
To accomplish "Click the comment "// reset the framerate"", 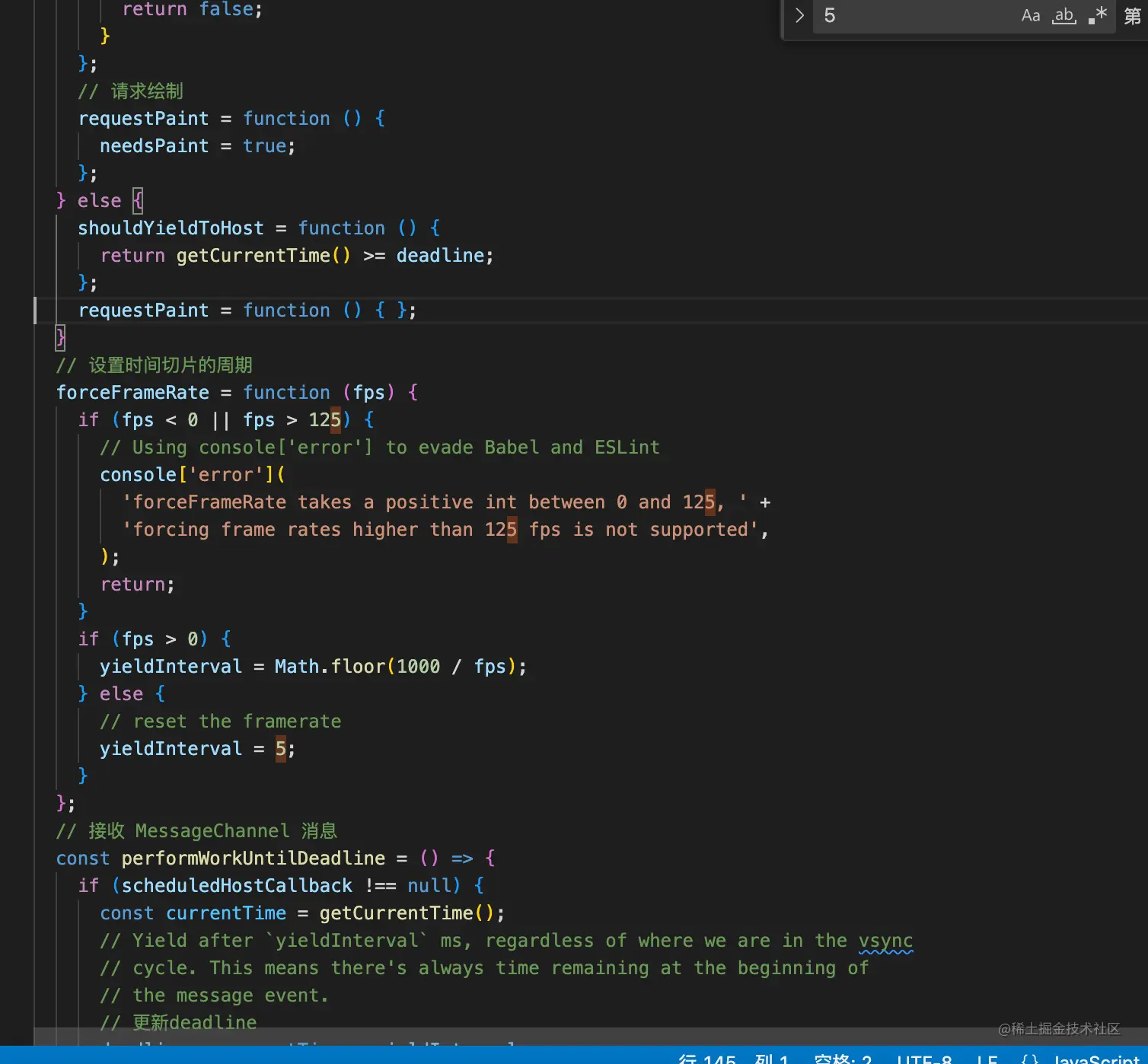I will coord(221,722).
